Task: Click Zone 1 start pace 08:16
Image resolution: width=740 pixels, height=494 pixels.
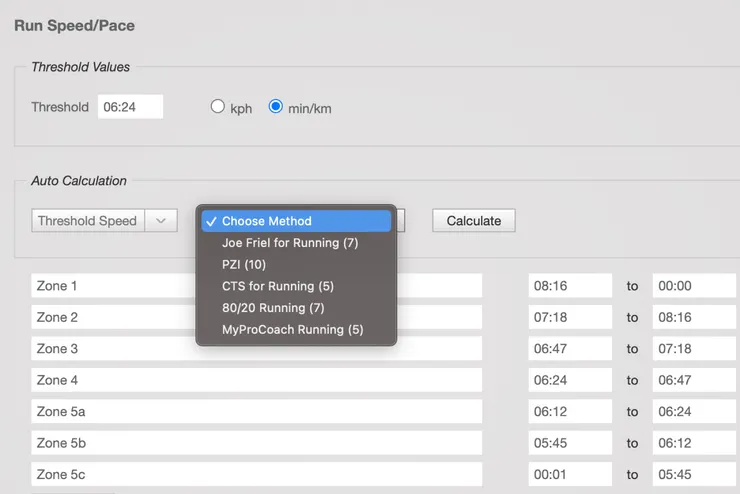Action: 570,285
